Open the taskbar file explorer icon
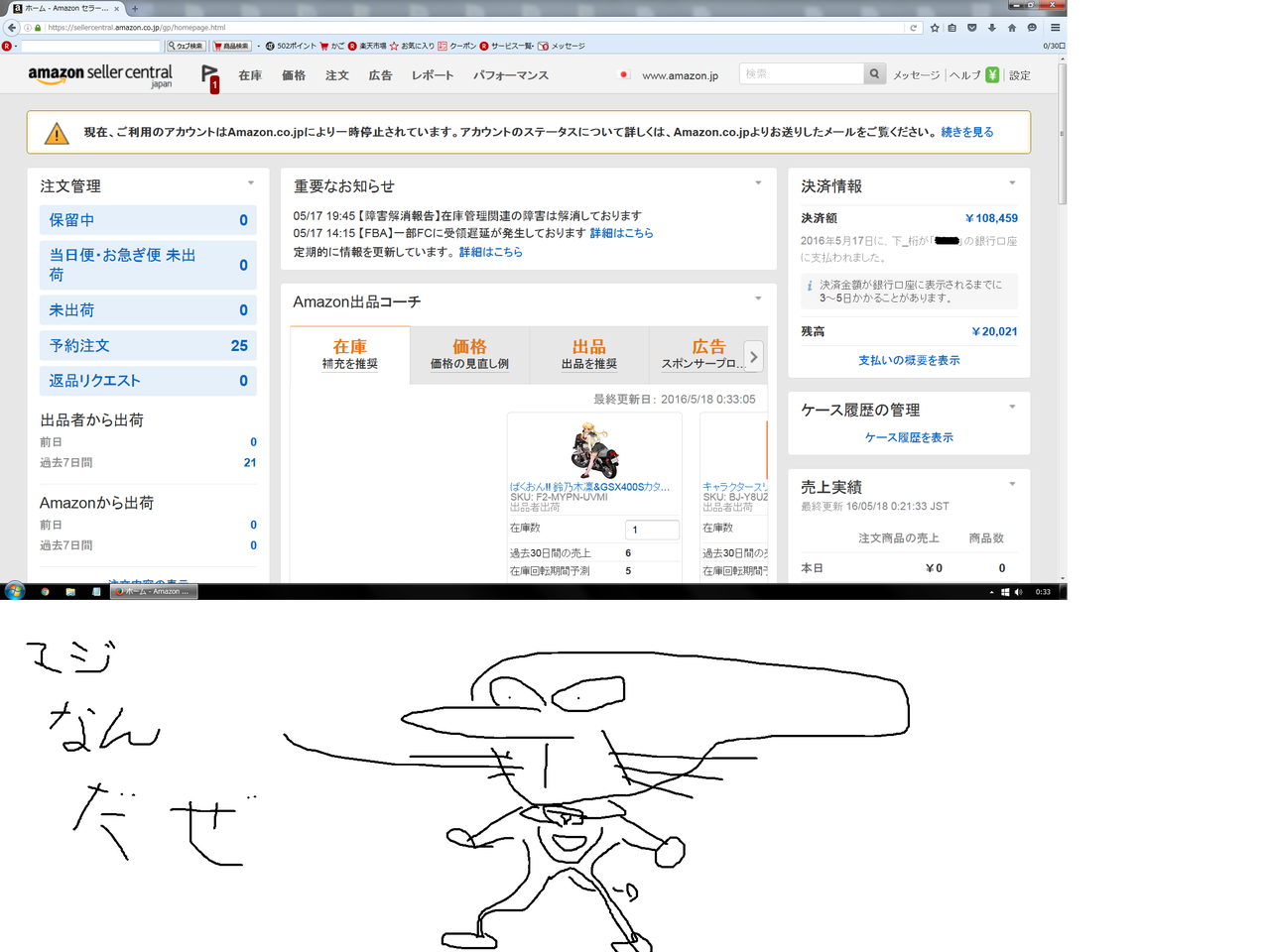1270x952 pixels. point(70,591)
